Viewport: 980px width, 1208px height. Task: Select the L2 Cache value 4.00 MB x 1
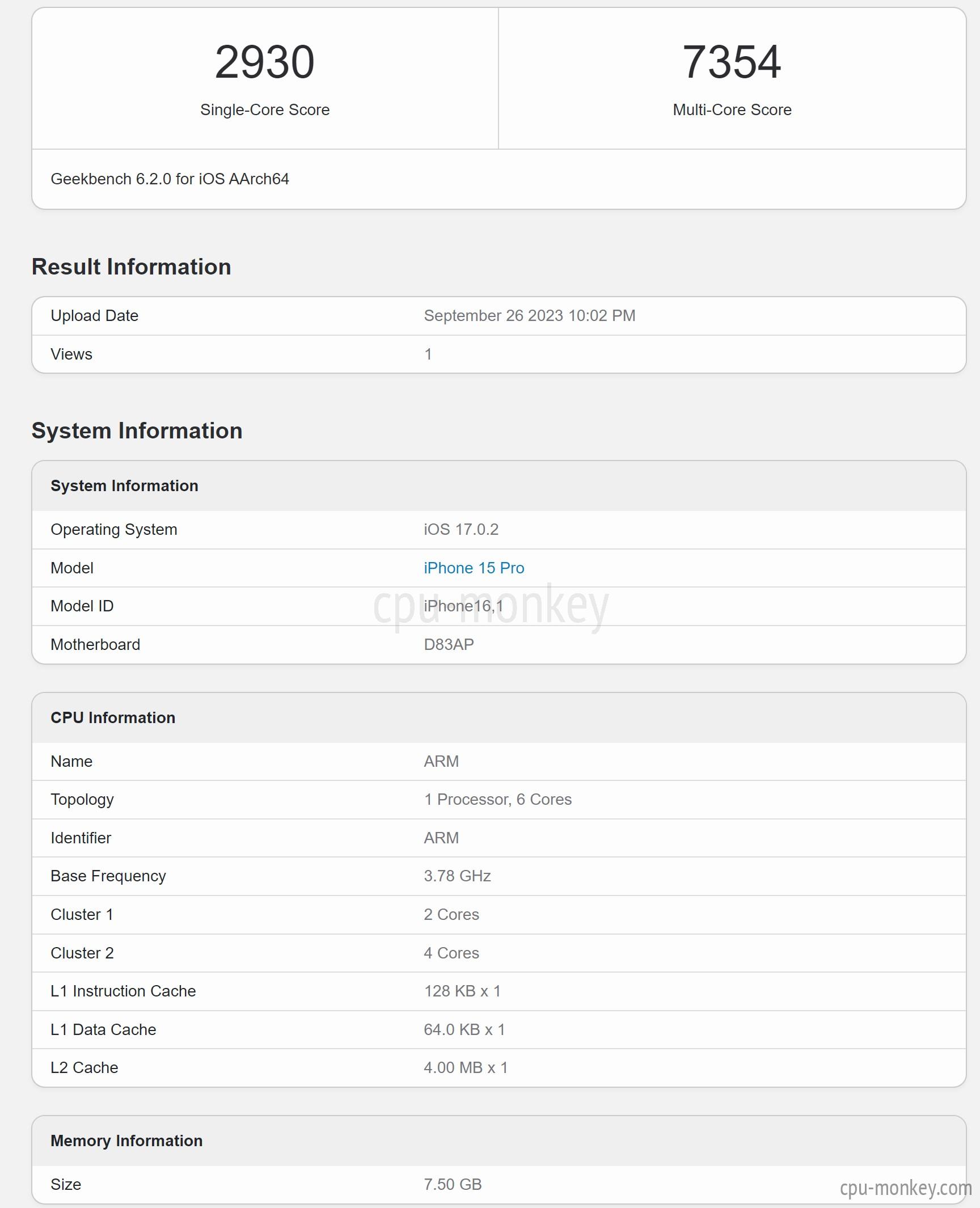click(x=466, y=1067)
